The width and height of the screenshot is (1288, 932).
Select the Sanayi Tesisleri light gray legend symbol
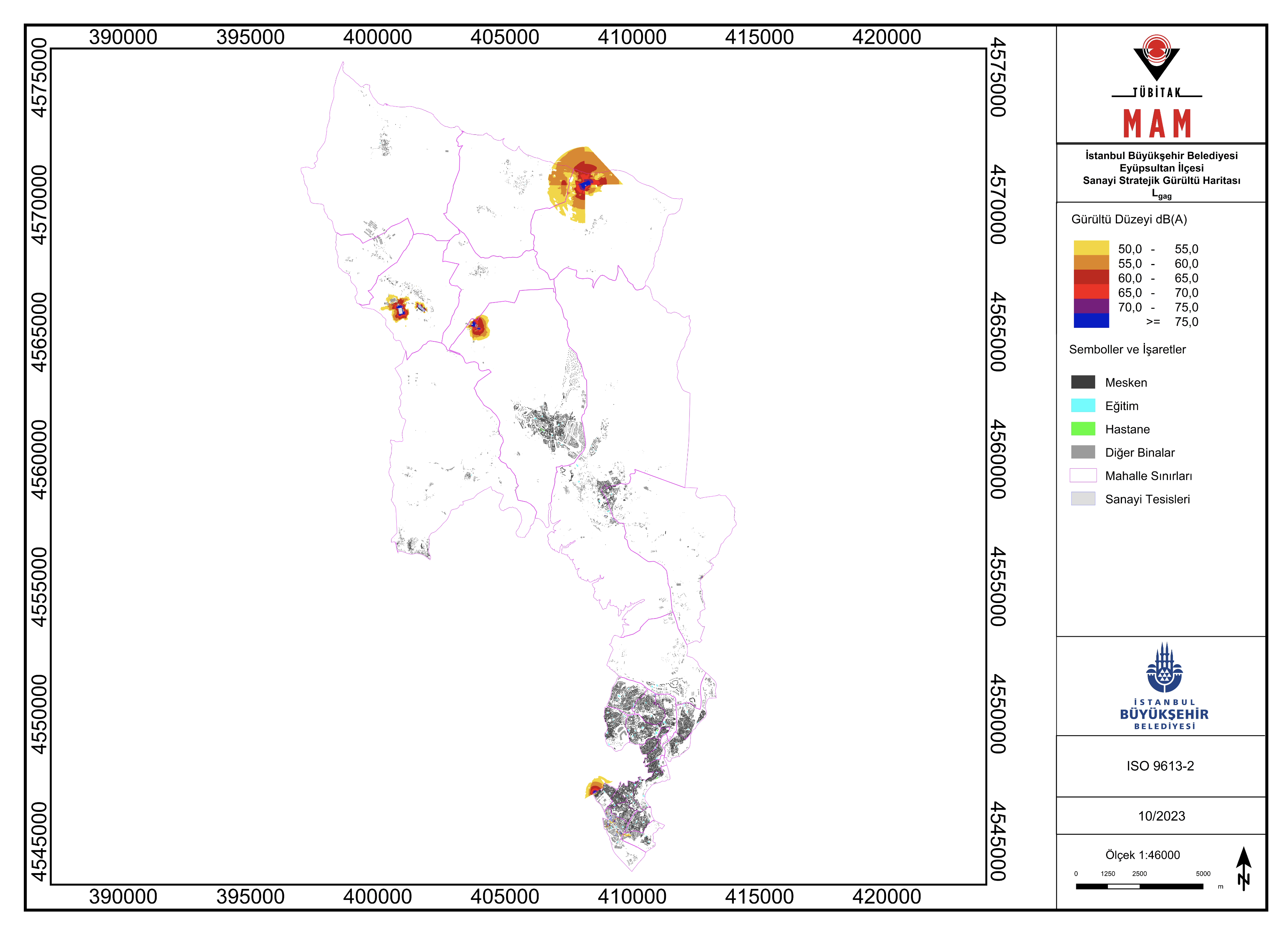point(1083,498)
